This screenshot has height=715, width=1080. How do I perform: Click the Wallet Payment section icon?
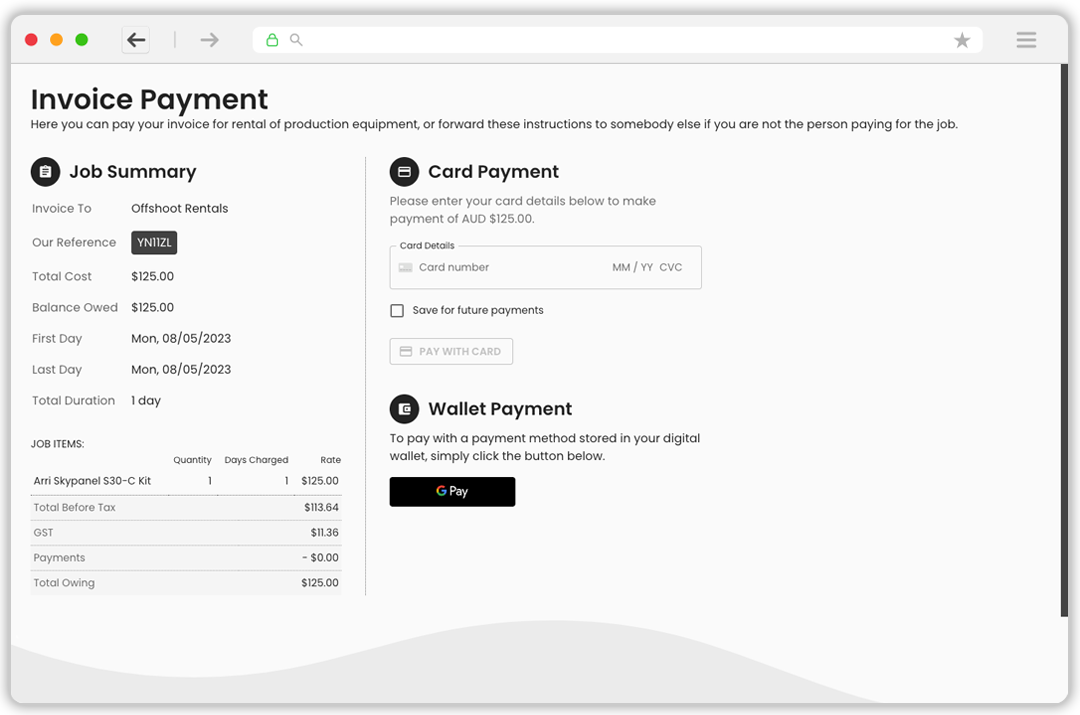[404, 409]
